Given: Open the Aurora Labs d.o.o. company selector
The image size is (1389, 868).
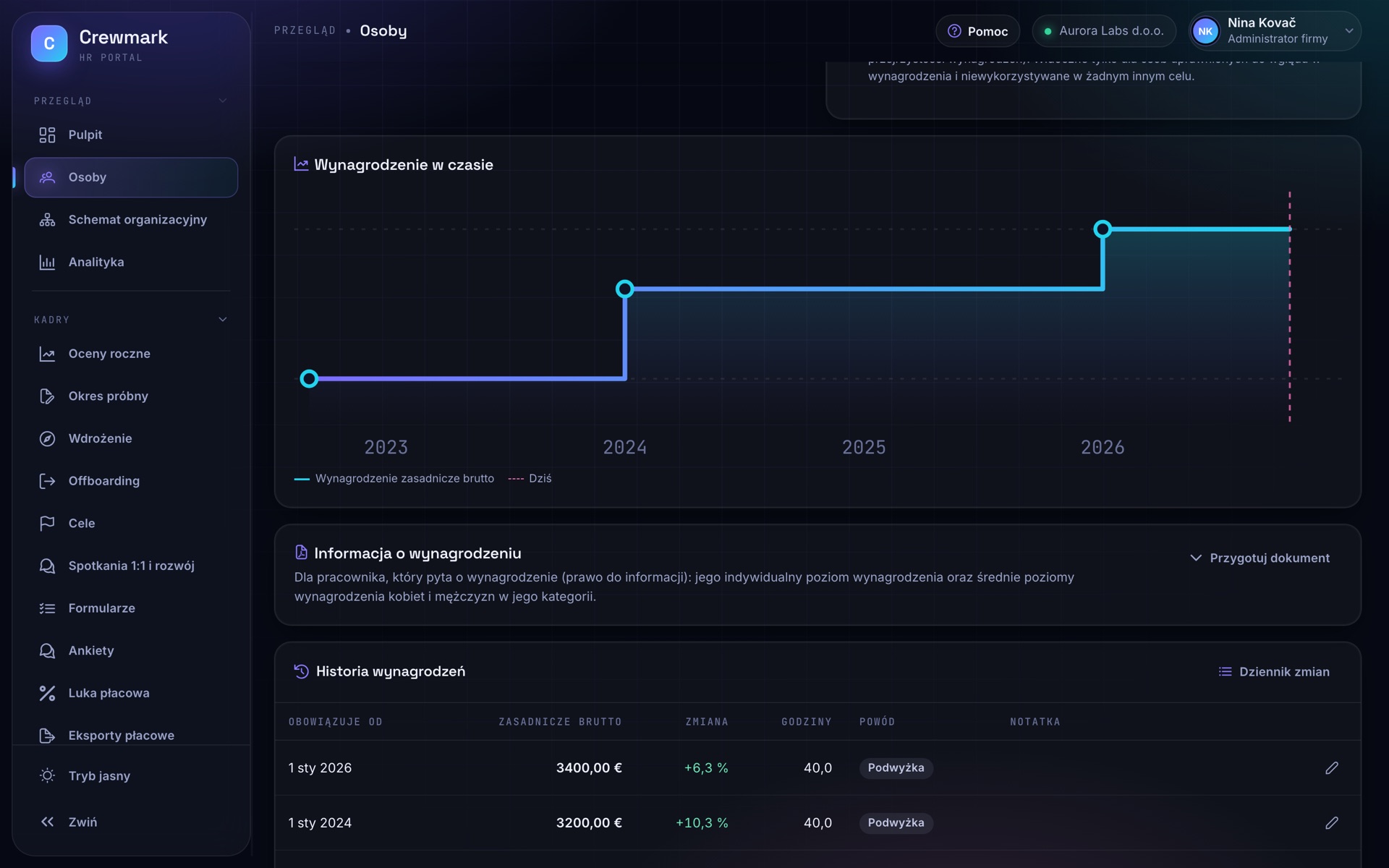Looking at the screenshot, I should (x=1104, y=31).
